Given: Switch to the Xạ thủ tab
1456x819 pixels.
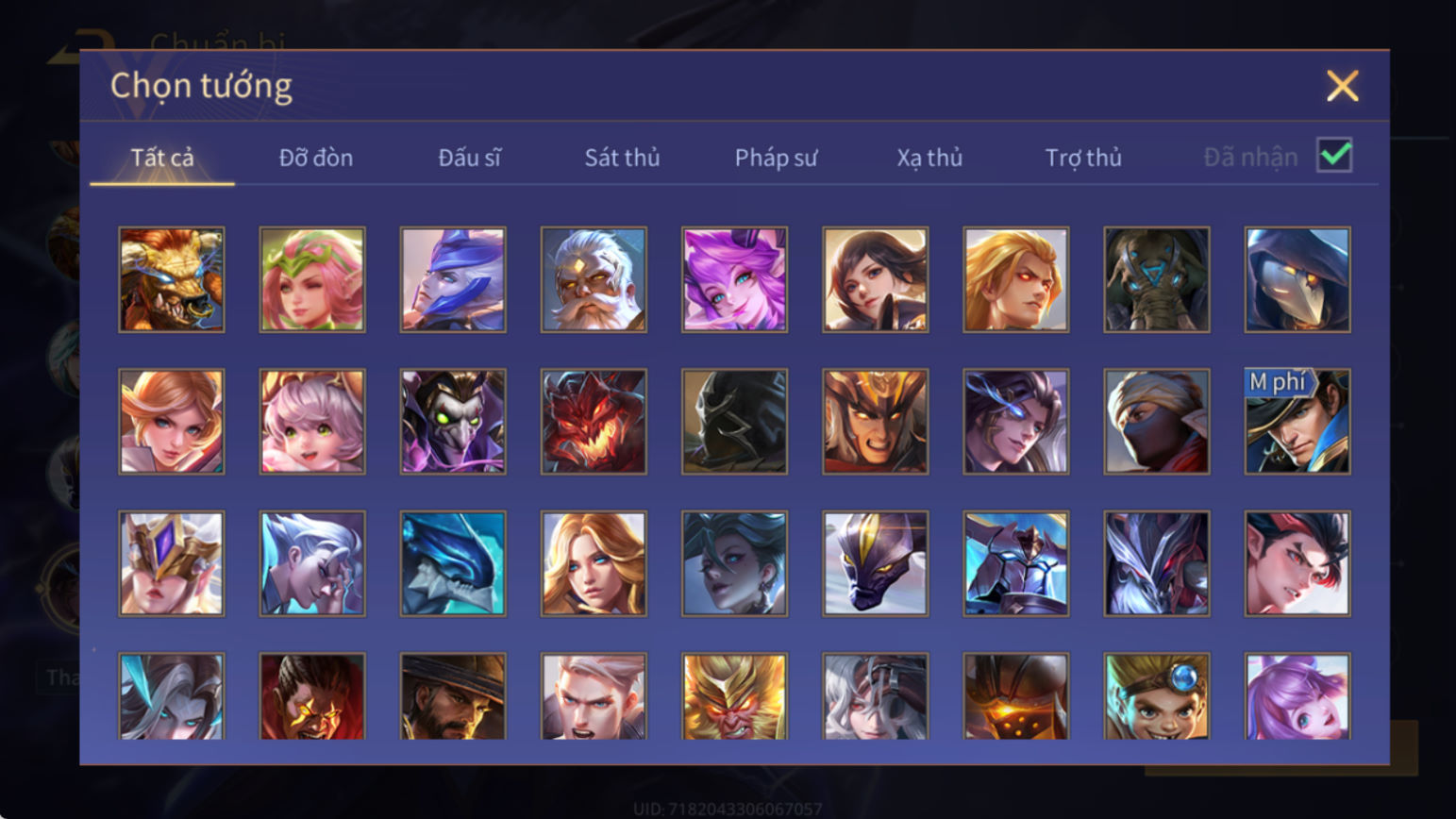Looking at the screenshot, I should (x=929, y=158).
